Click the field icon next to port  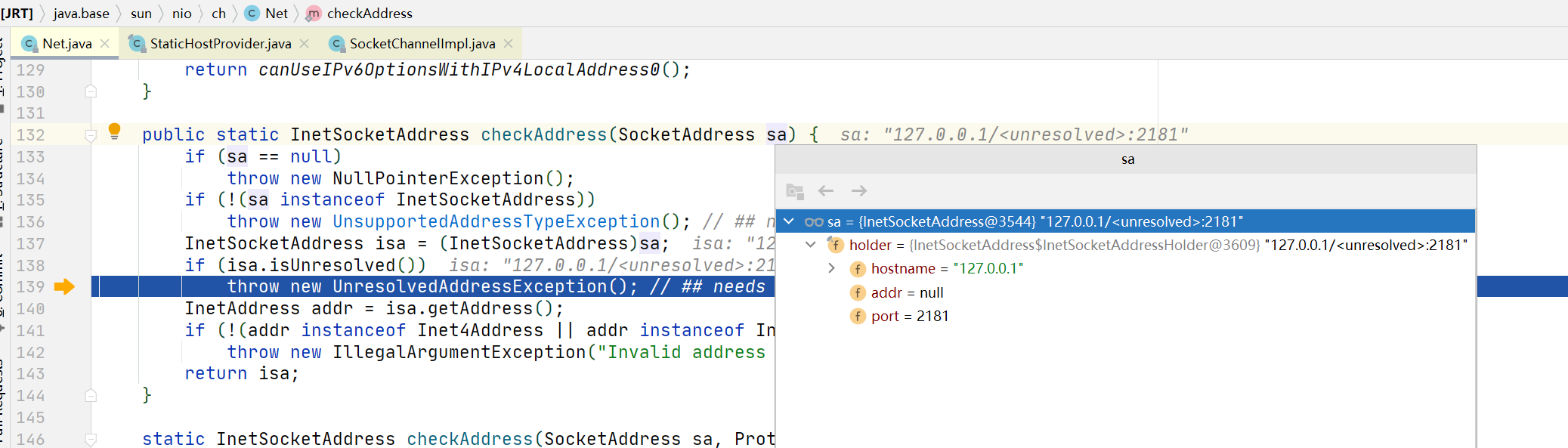click(858, 316)
